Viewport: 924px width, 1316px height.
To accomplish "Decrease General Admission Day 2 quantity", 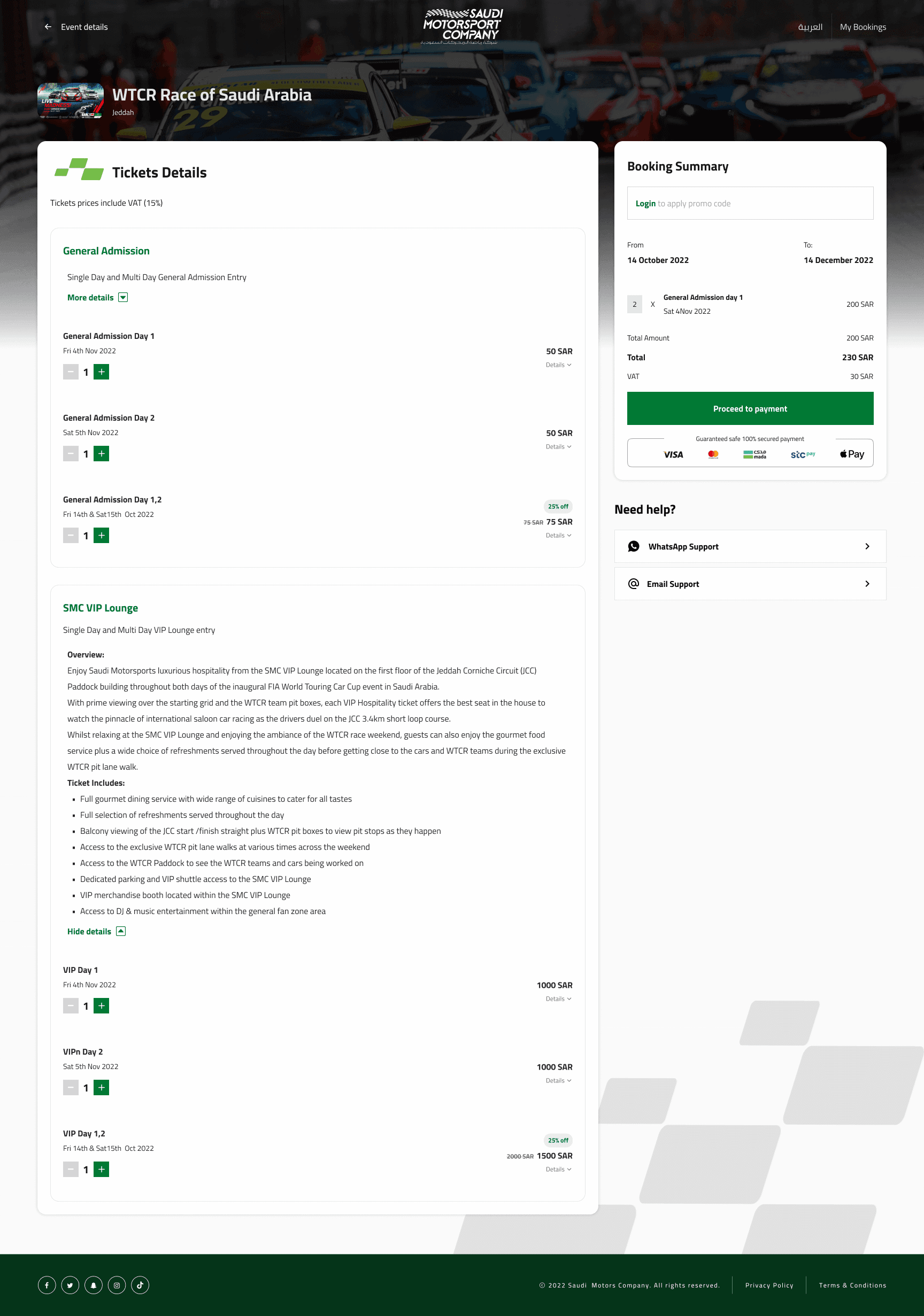I will (71, 454).
